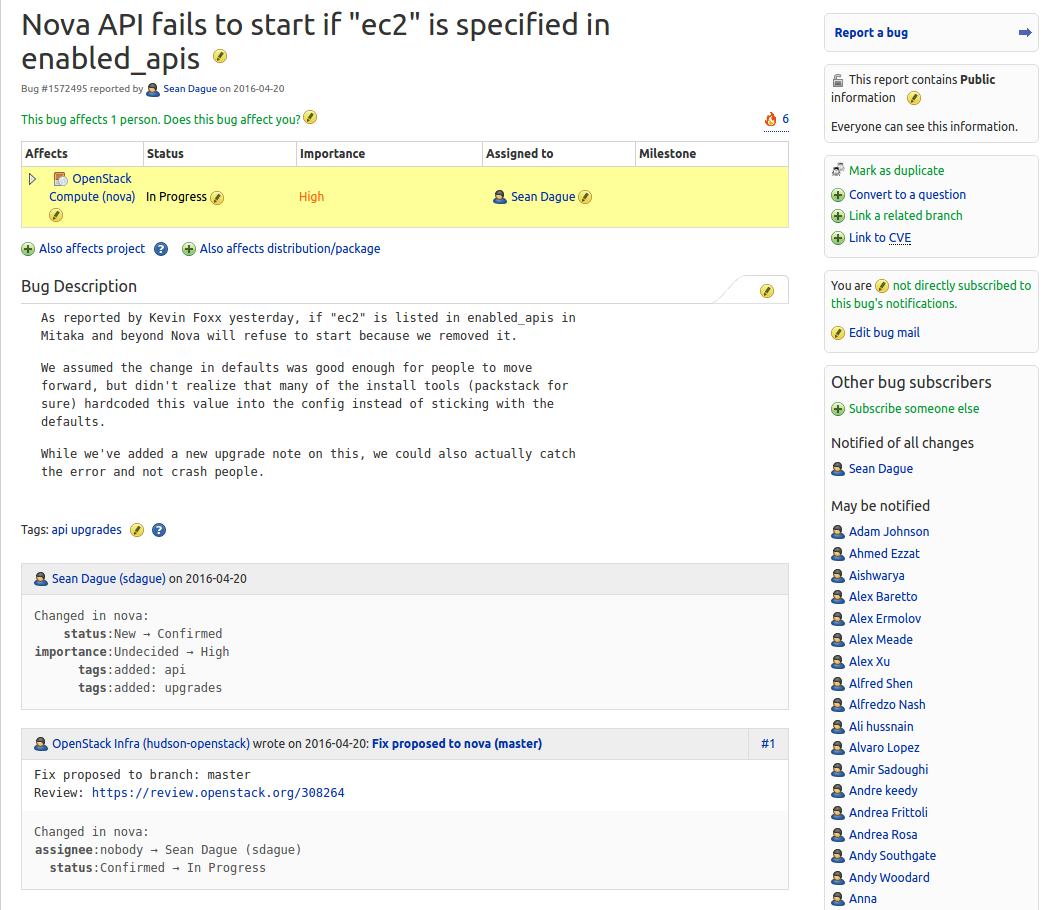This screenshot has height=910, width=1058.
Task: Edit tags pencil icon
Action: [x=137, y=530]
